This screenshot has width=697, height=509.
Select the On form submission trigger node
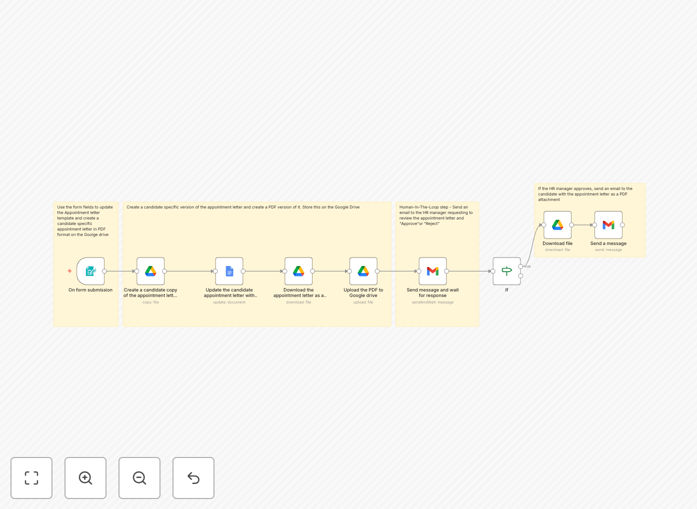[x=91, y=271]
